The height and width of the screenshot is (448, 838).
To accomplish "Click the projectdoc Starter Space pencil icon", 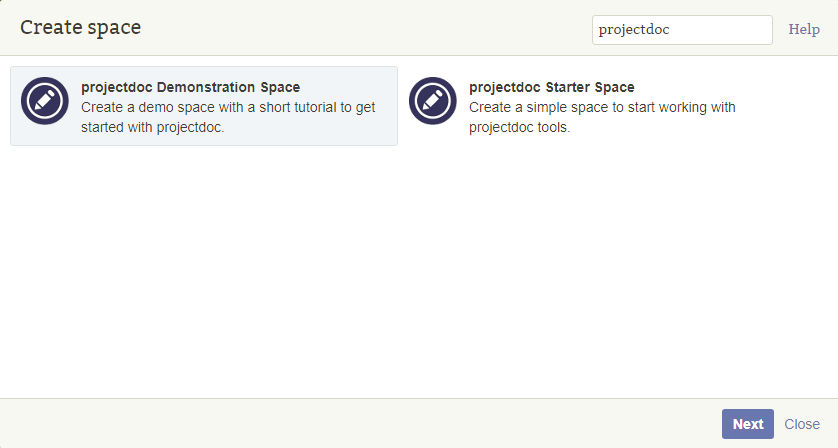I will pyautogui.click(x=433, y=101).
